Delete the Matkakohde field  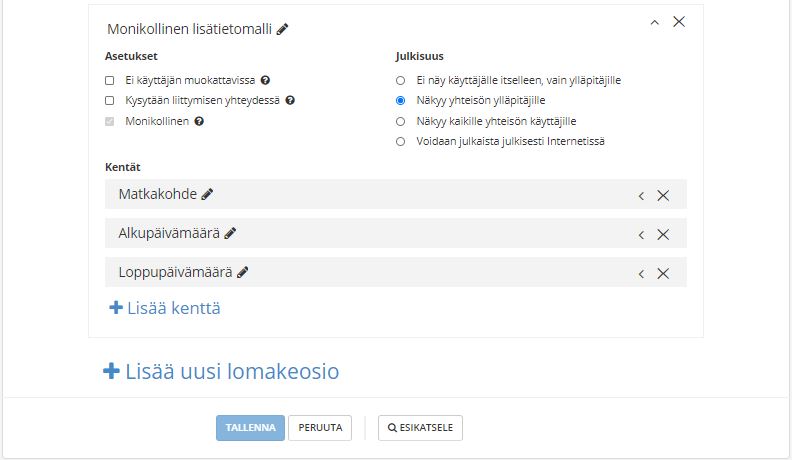click(663, 195)
